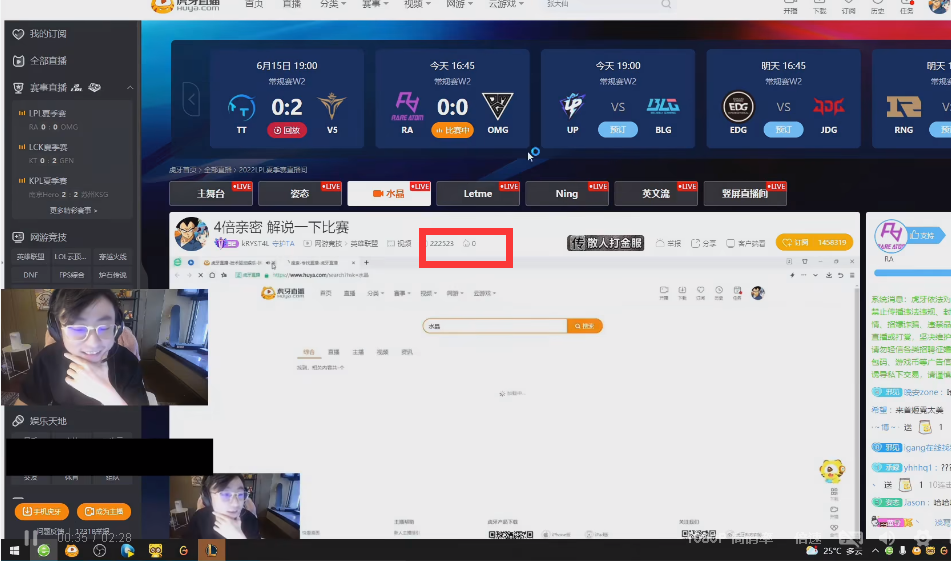
Task: Click the orange search button beside 水晶
Action: coord(585,326)
